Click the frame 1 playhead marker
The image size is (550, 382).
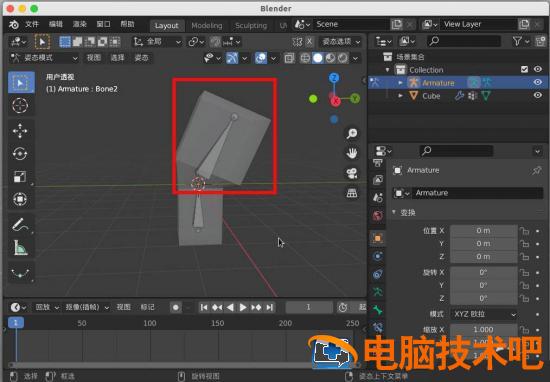[16, 323]
